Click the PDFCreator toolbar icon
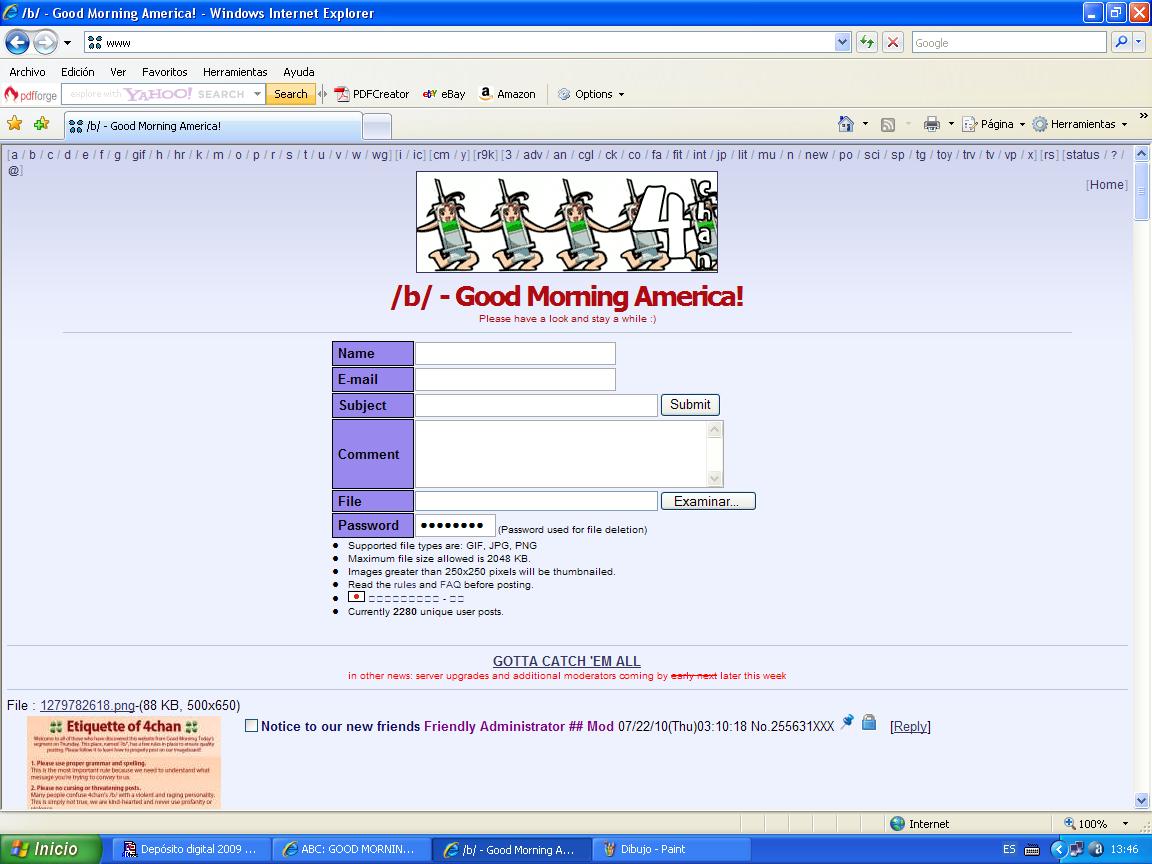 (x=372, y=94)
